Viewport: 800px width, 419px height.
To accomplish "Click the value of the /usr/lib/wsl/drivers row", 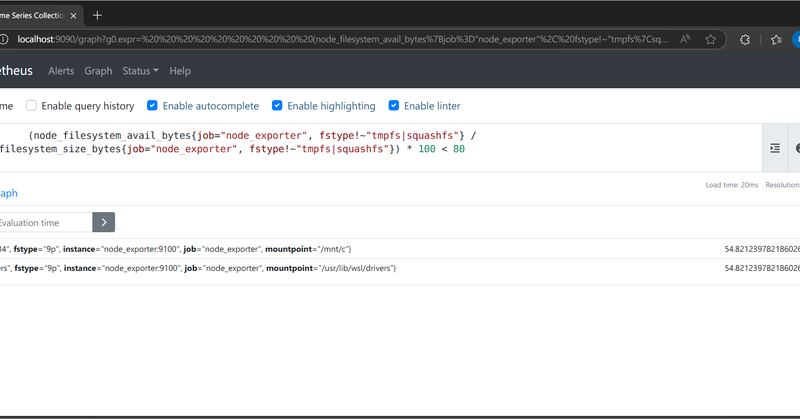I will pyautogui.click(x=762, y=268).
